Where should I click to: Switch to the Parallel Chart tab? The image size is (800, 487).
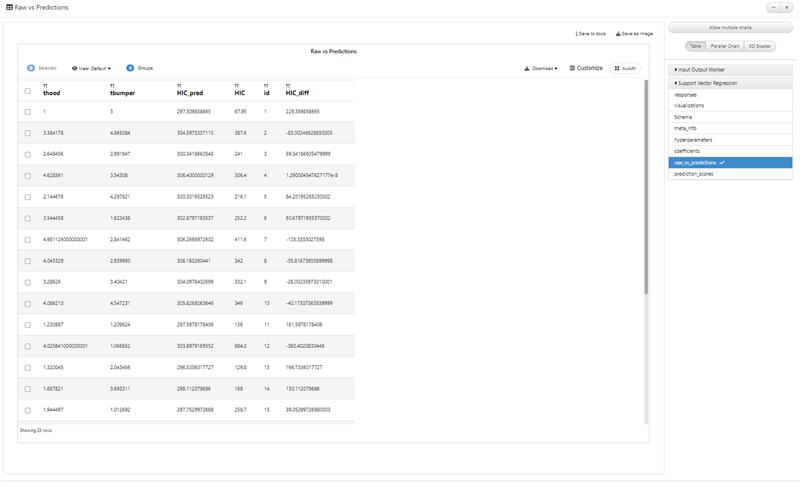724,46
